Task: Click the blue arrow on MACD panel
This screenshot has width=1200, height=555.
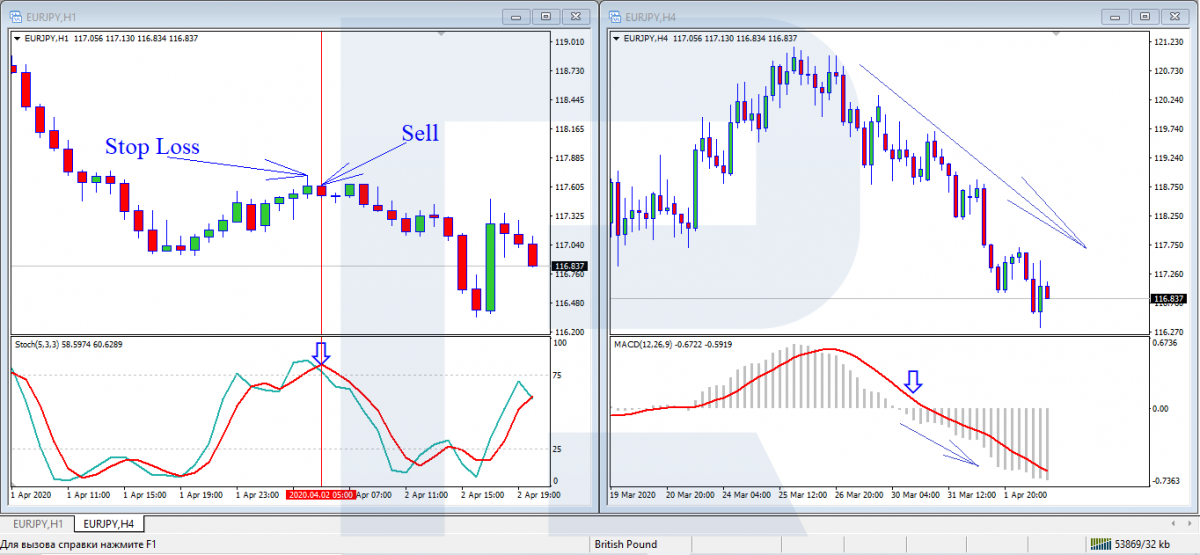Action: pos(912,381)
